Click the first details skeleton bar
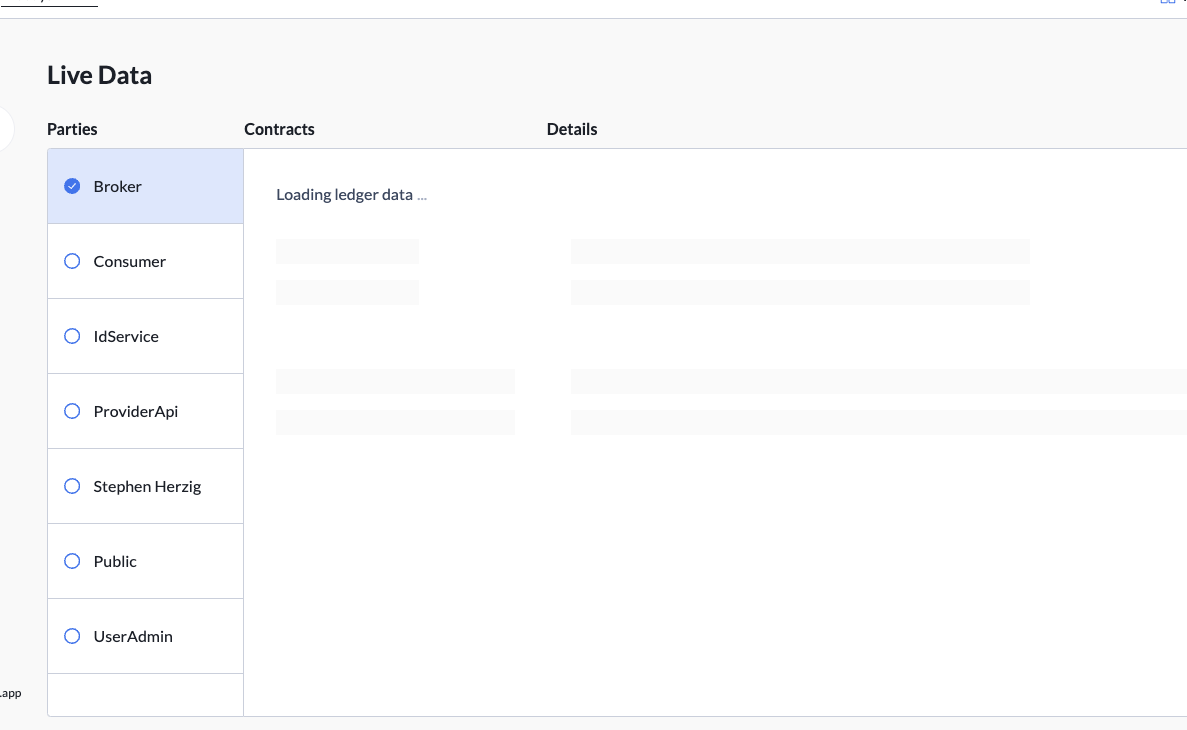The height and width of the screenshot is (730, 1187). [800, 251]
